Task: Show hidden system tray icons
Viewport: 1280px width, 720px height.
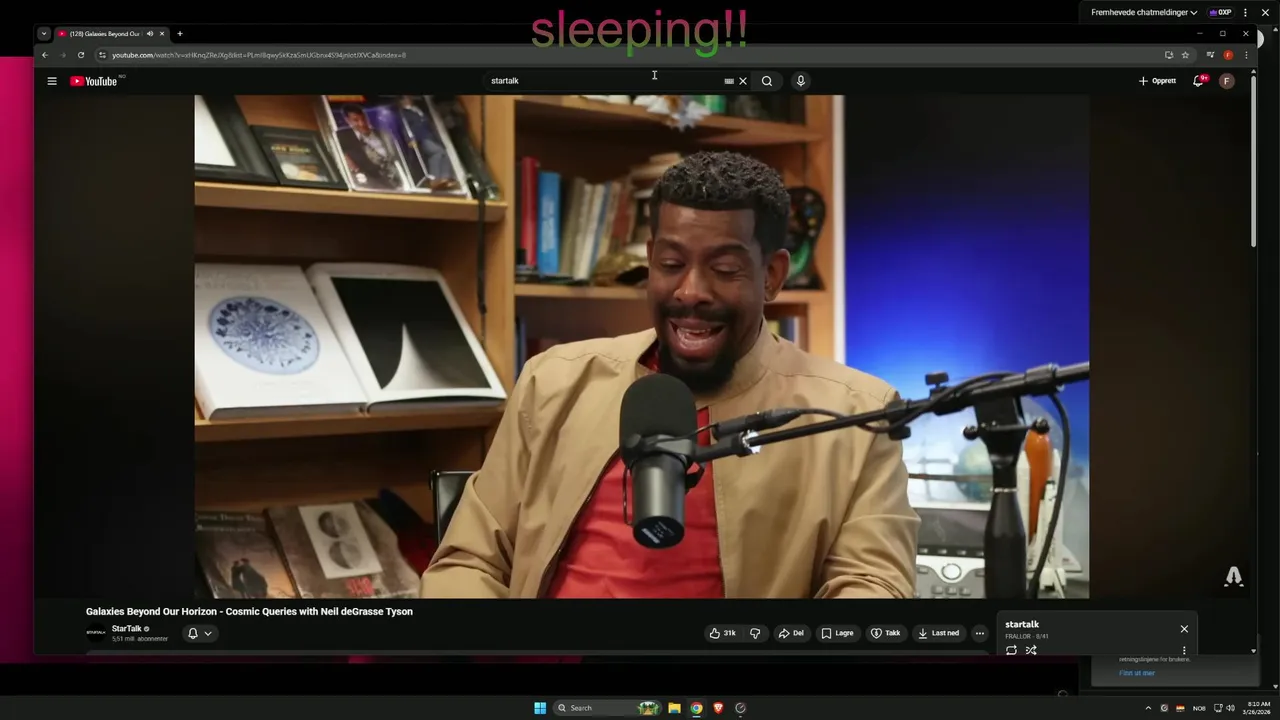Action: 1148,708
